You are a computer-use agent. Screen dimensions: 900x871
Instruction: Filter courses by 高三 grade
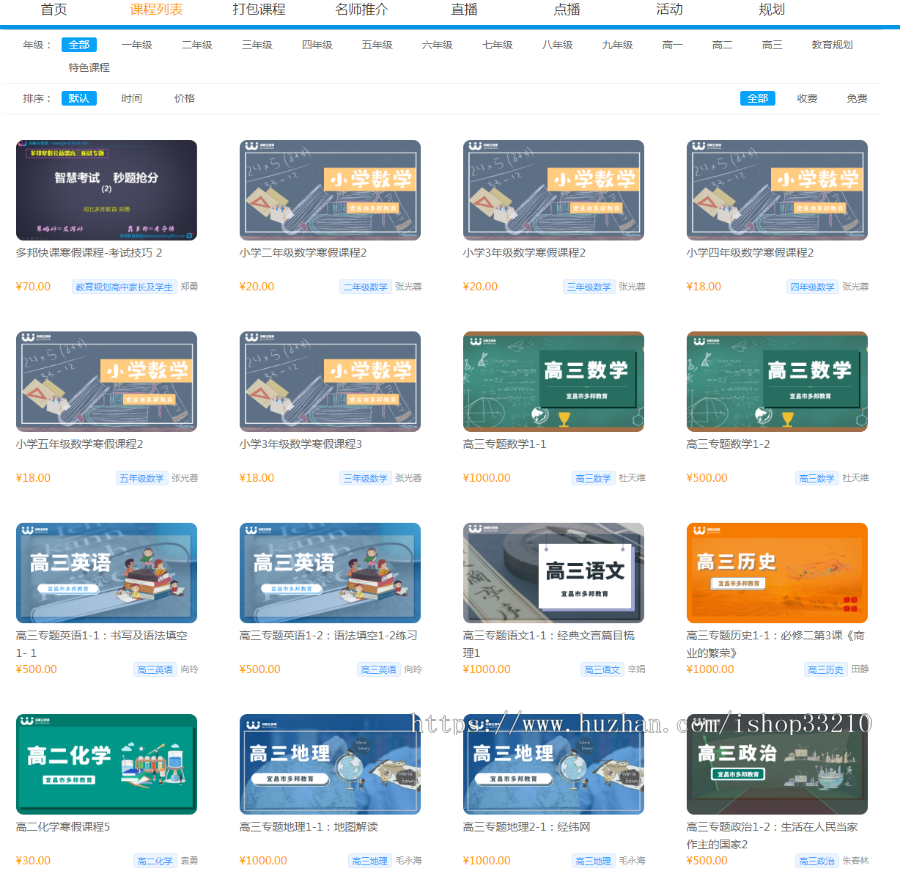[772, 44]
